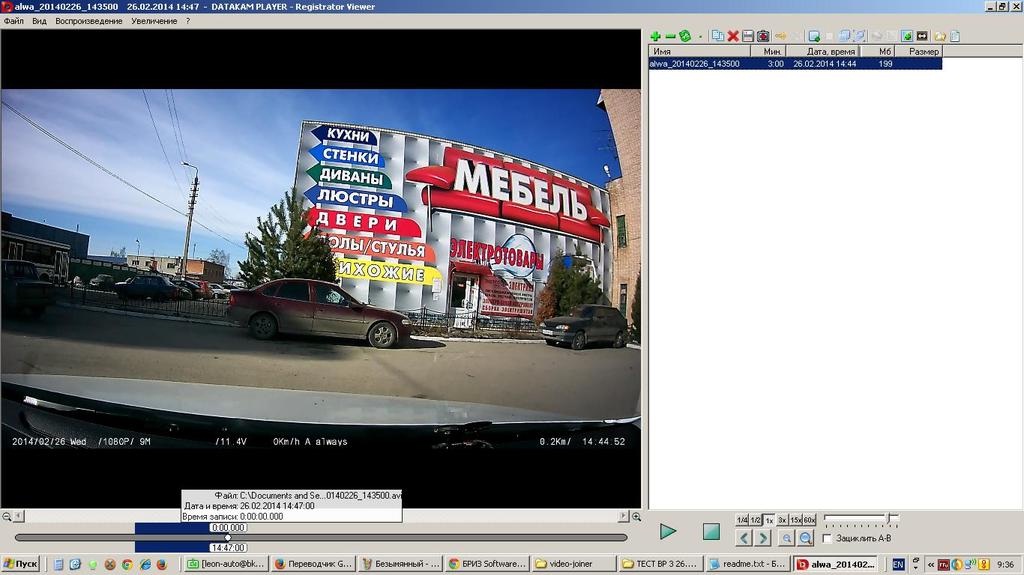Click the green minus remove file icon
This screenshot has height=575, width=1024.
coord(670,36)
